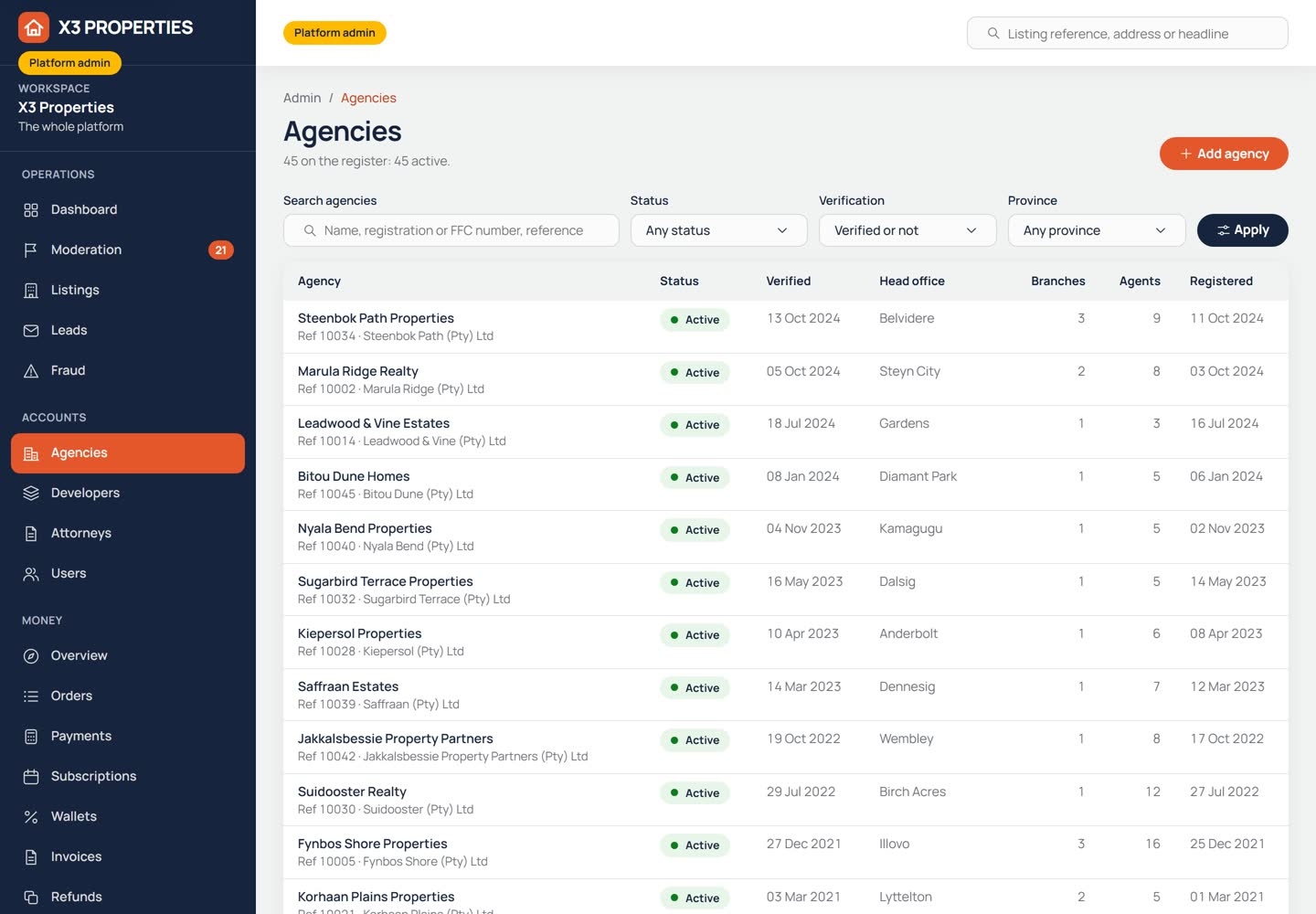Click the top bar Platform admin badge
Image resolution: width=1316 pixels, height=914 pixels.
(x=334, y=33)
